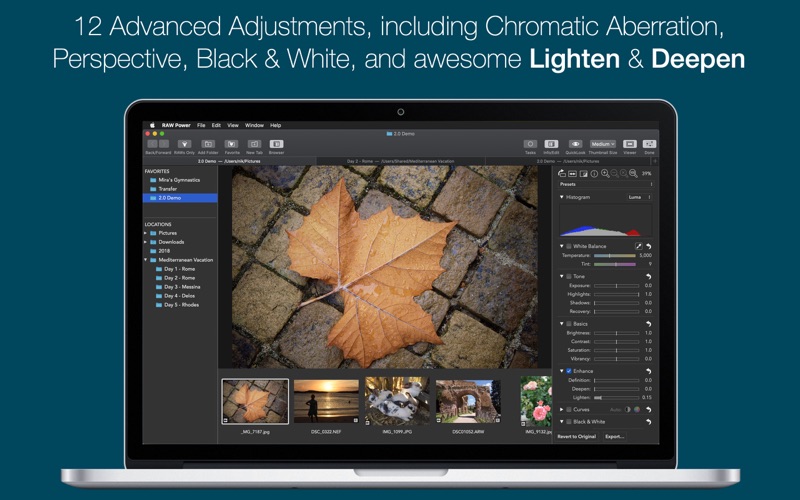Viewport: 800px width, 500px height.
Task: Open the View menu
Action: [232, 125]
